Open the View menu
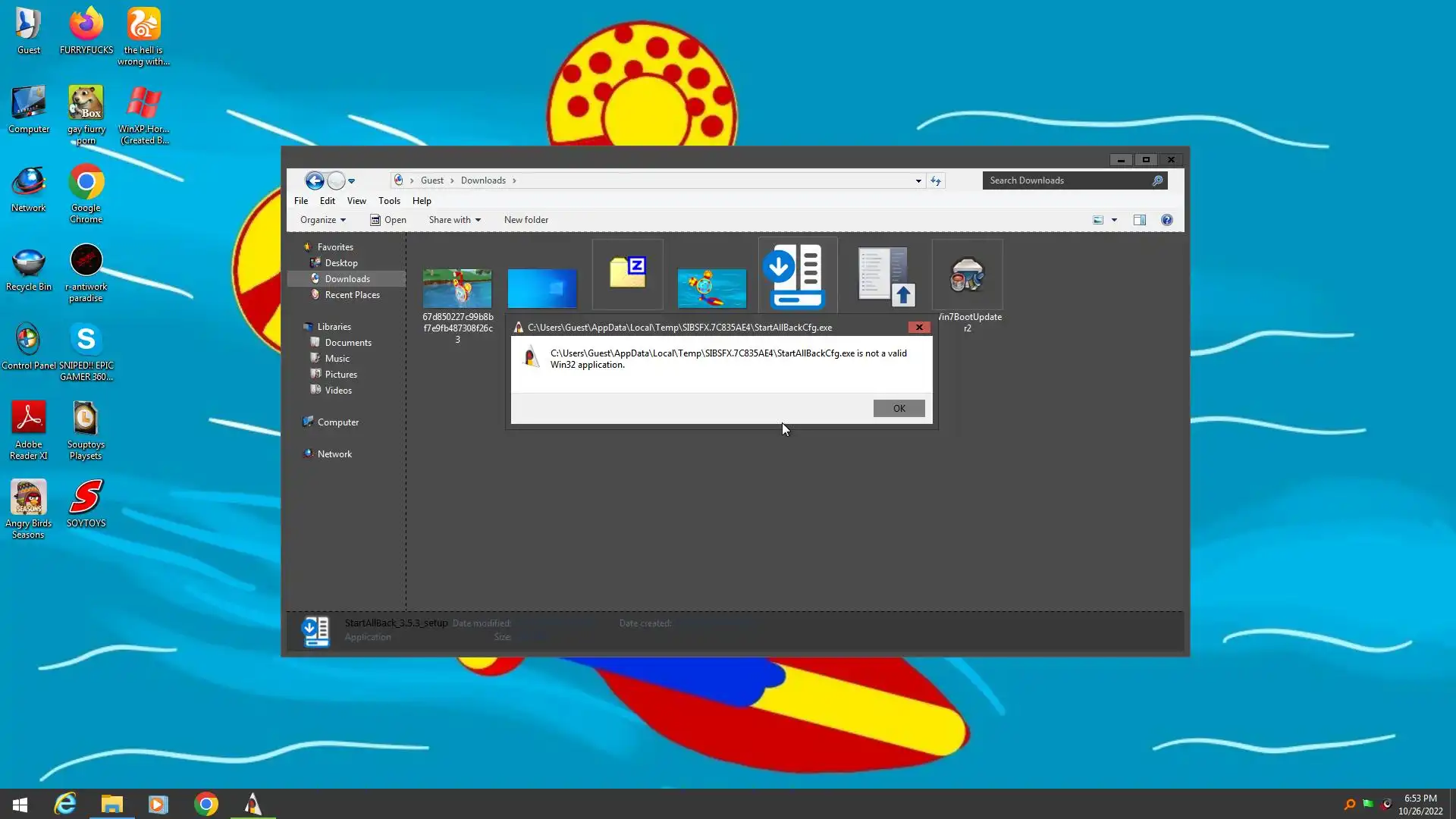The height and width of the screenshot is (819, 1456). click(356, 201)
